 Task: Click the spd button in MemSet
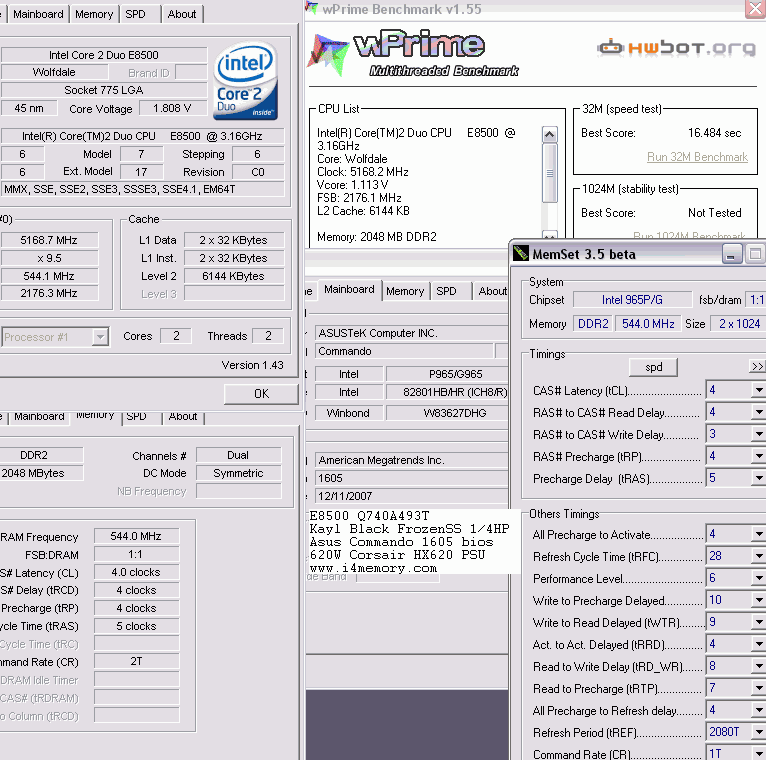(654, 367)
